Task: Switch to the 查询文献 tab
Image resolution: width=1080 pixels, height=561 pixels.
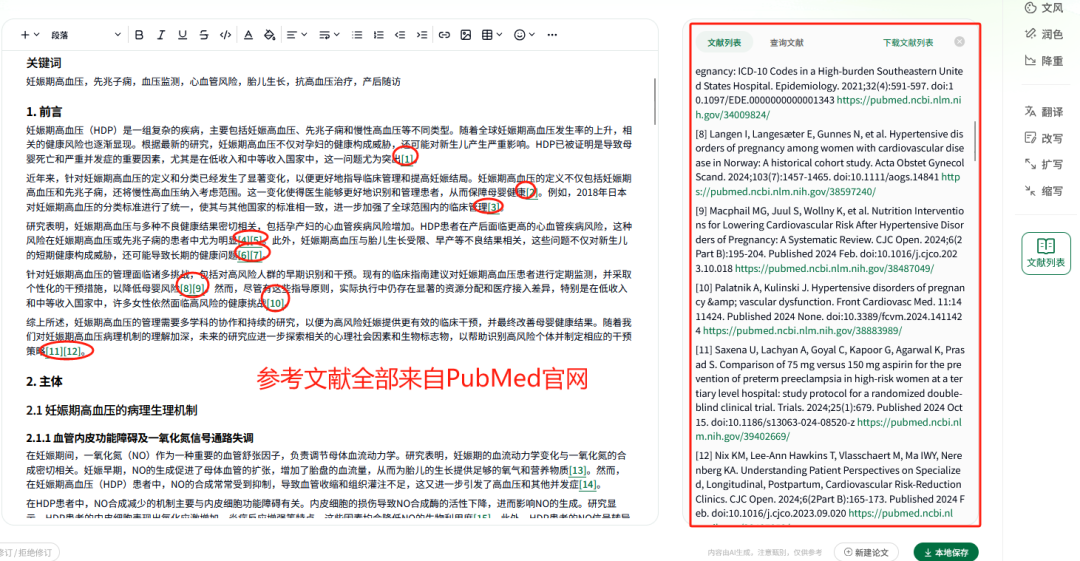Action: point(787,43)
